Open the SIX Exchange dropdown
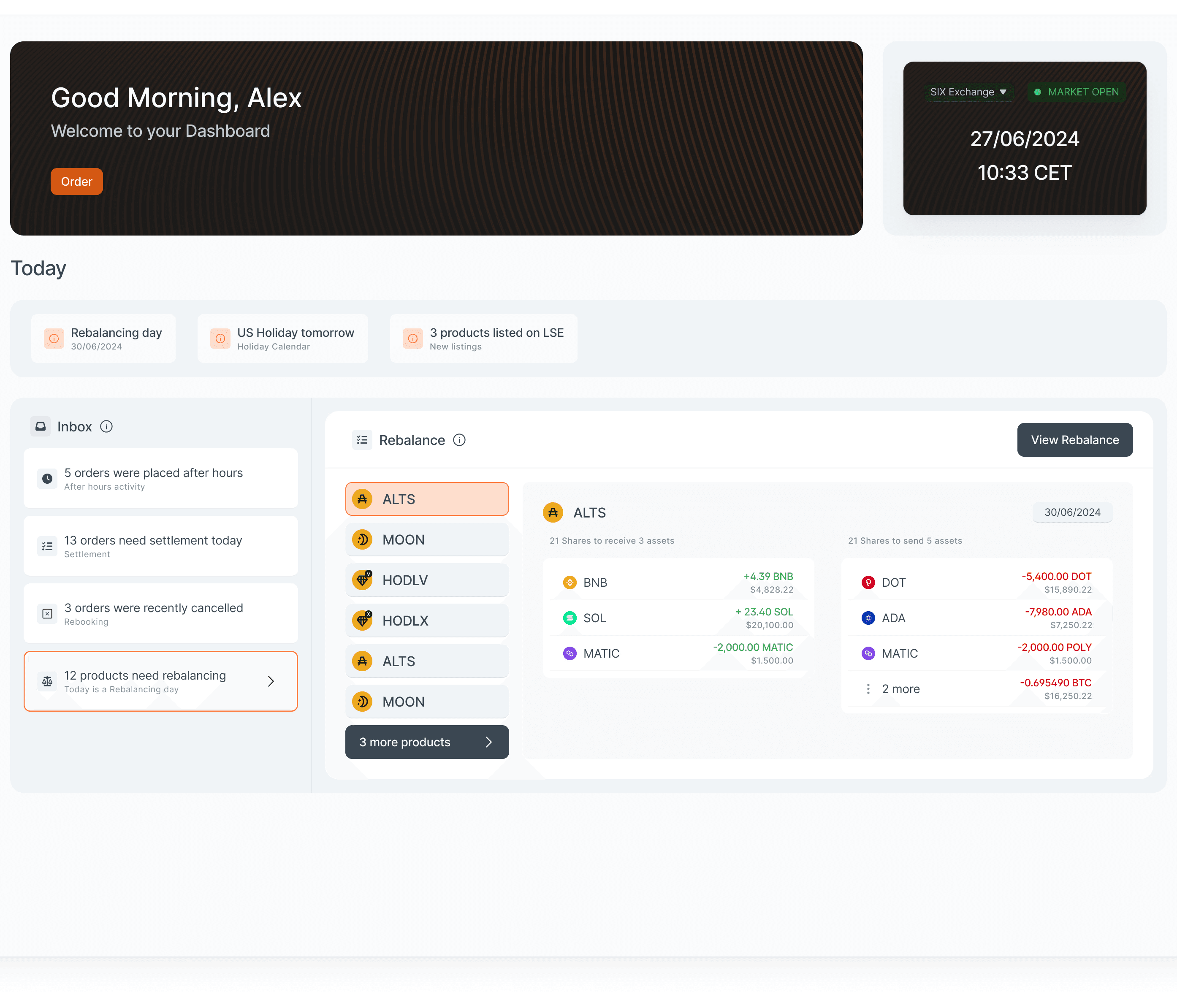This screenshot has width=1177, height=1008. (968, 92)
